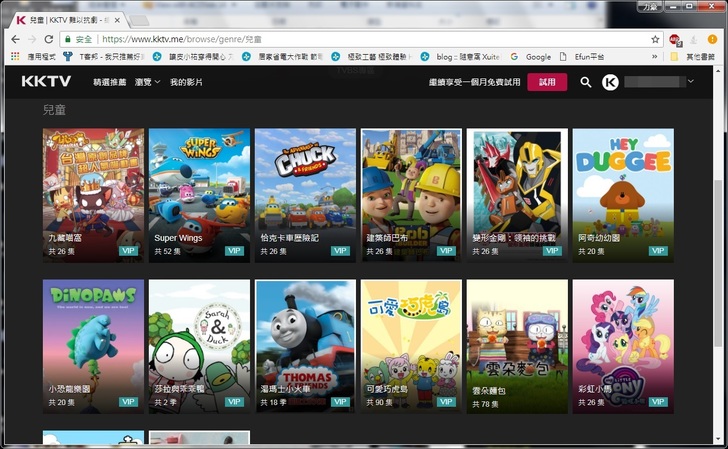Viewport: 728px width, 449px height.
Task: Click VIP badge on 恰克卡車歷險記
Action: pos(340,251)
